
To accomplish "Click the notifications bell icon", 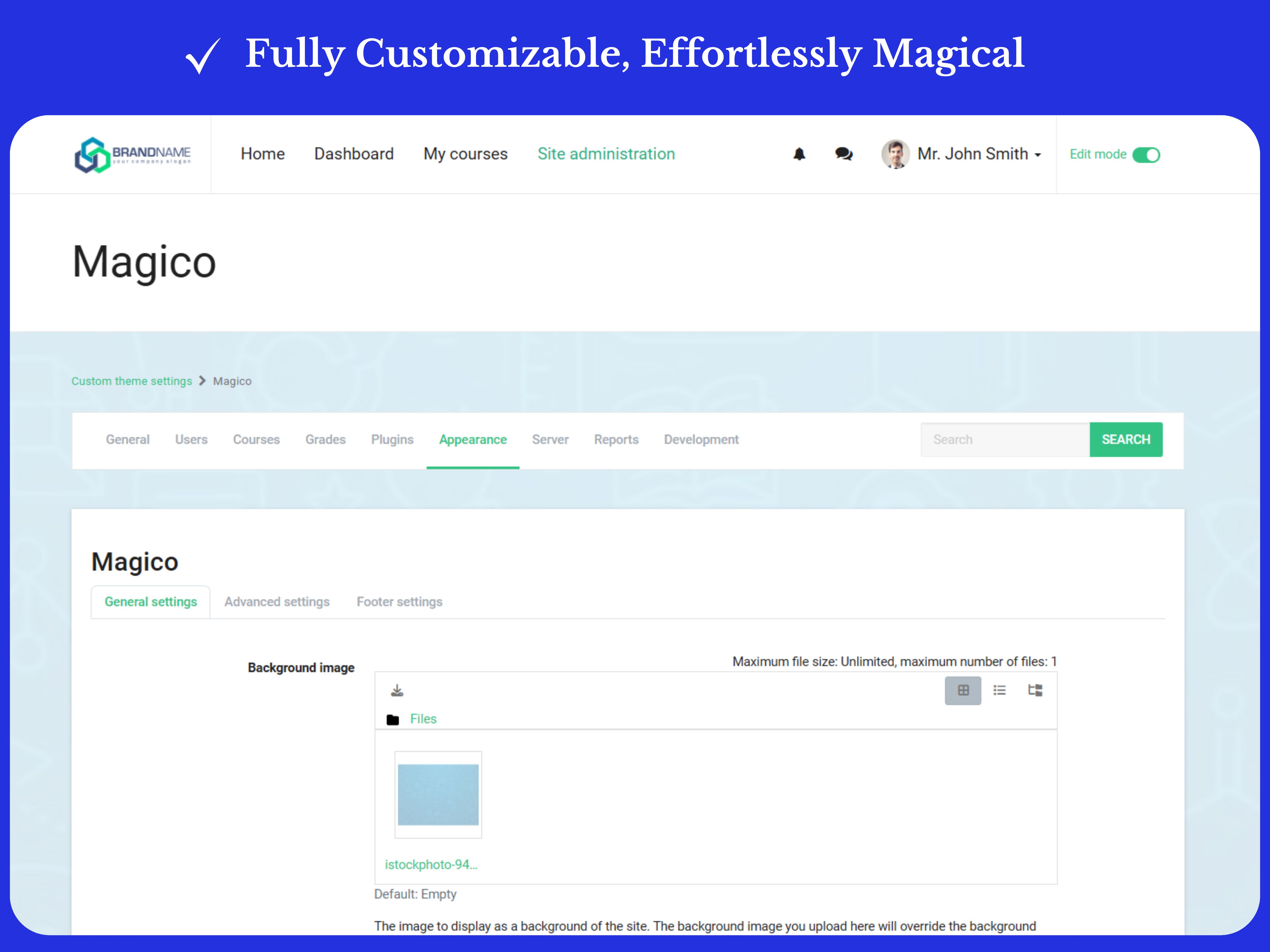I will click(799, 154).
